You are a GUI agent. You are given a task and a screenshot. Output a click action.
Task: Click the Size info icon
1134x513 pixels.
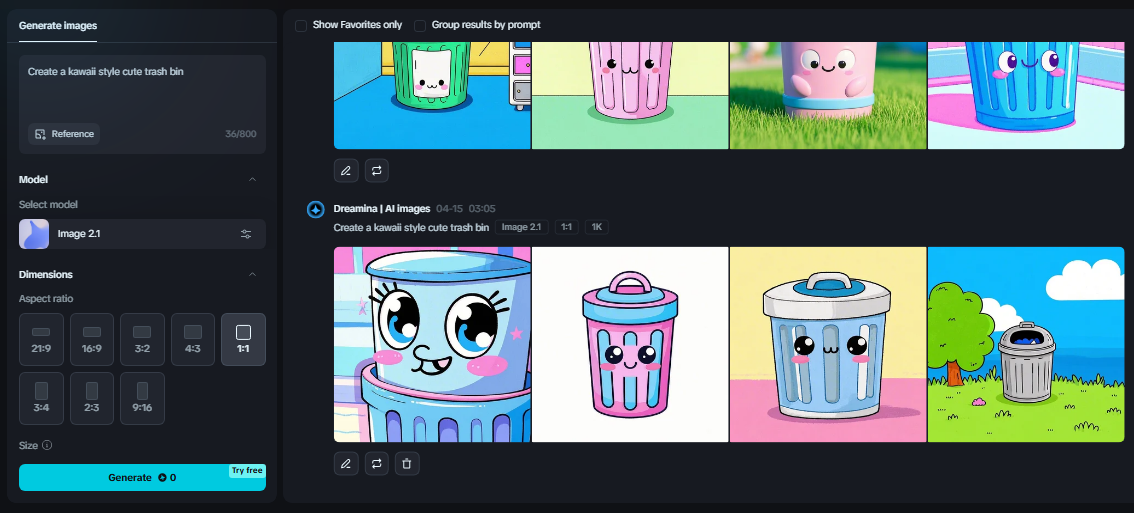[x=47, y=445]
